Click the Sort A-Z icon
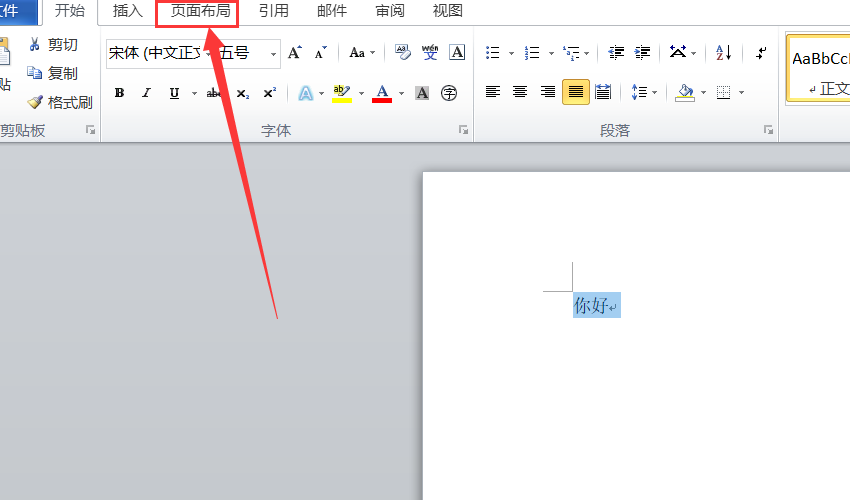 724,53
